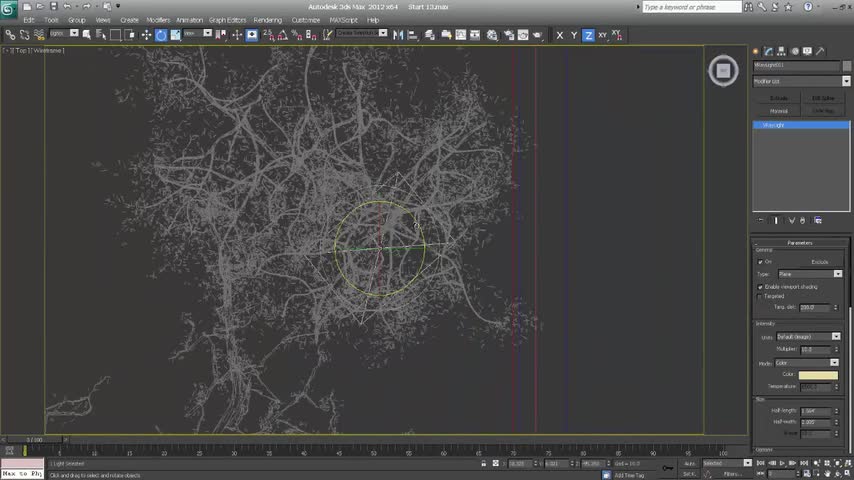Click the Exclude button in General
854x480 pixels.
click(x=819, y=262)
